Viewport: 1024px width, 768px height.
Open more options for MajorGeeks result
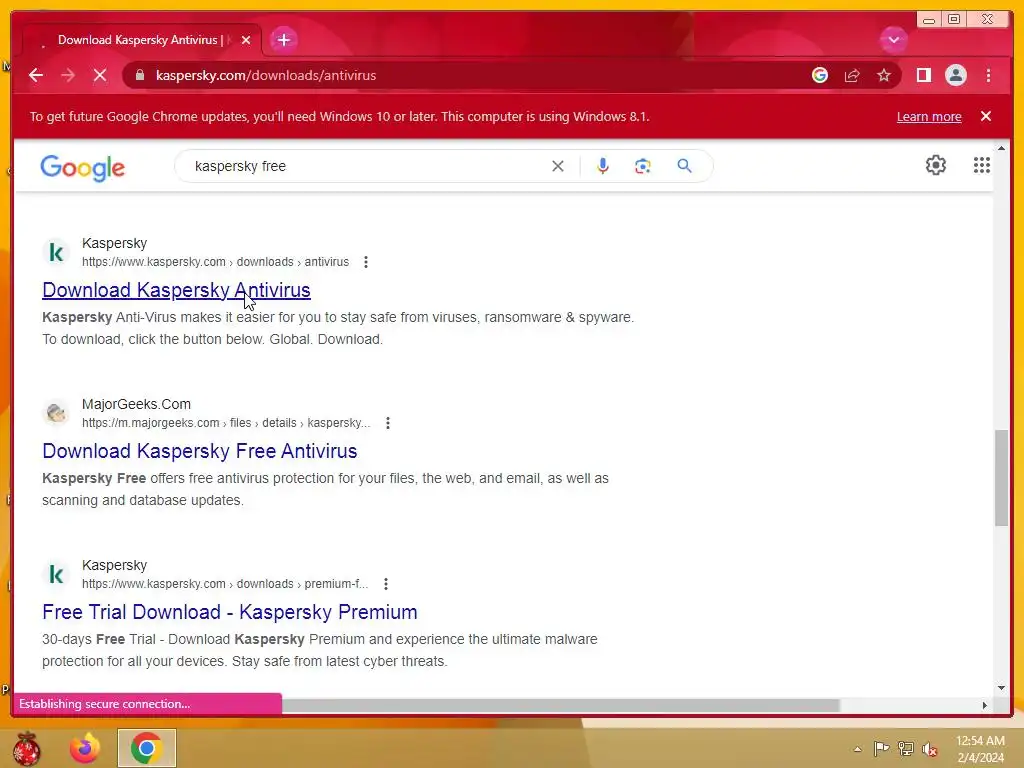[x=388, y=423]
